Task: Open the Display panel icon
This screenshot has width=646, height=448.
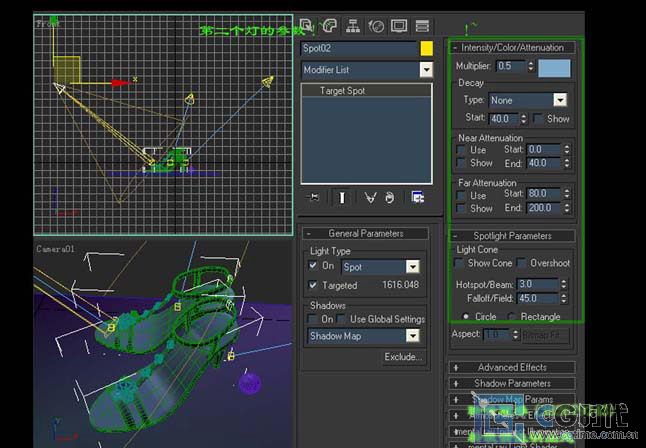Action: tap(399, 25)
